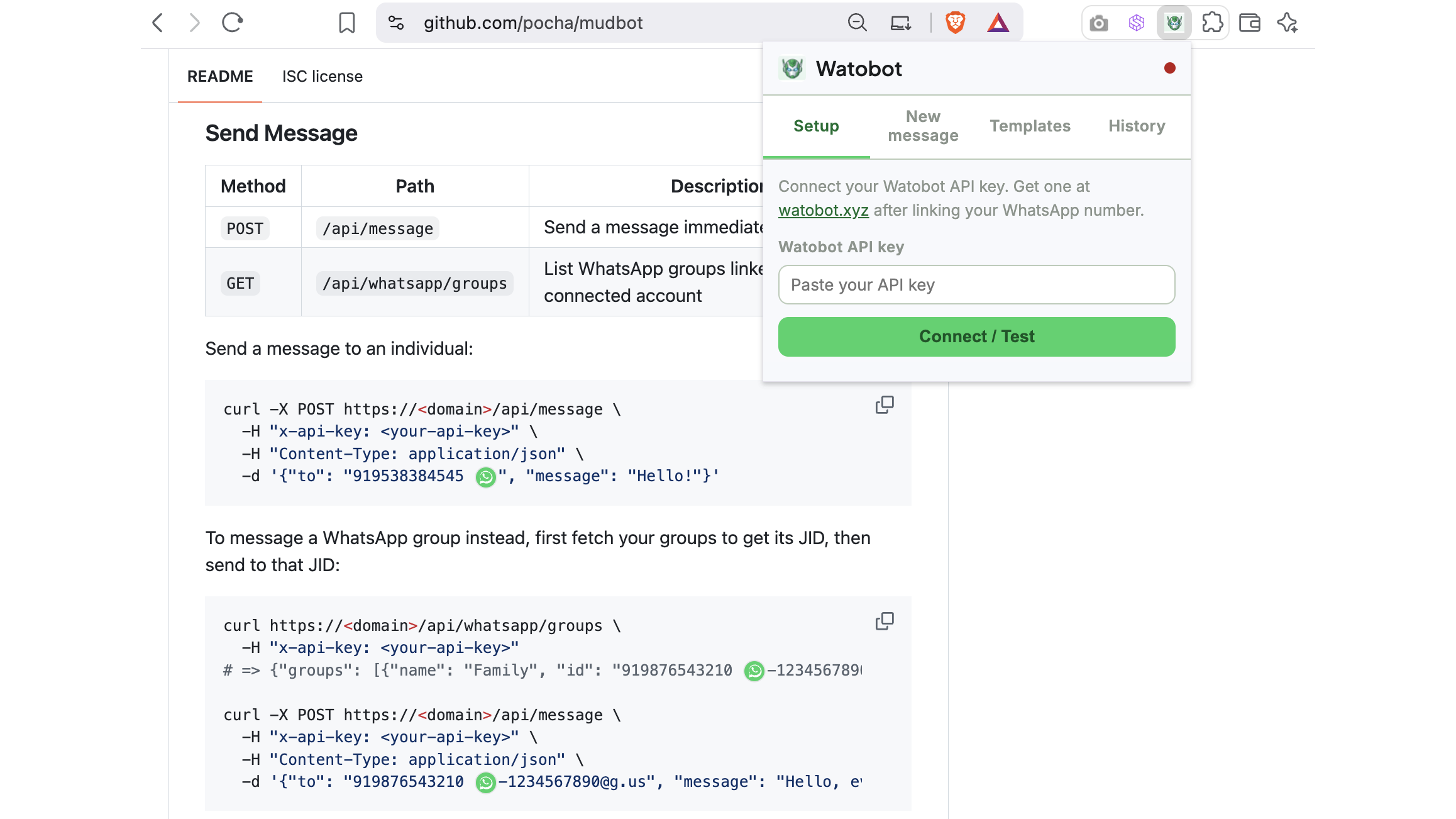Open the History tab
This screenshot has width=1456, height=819.
(1137, 126)
